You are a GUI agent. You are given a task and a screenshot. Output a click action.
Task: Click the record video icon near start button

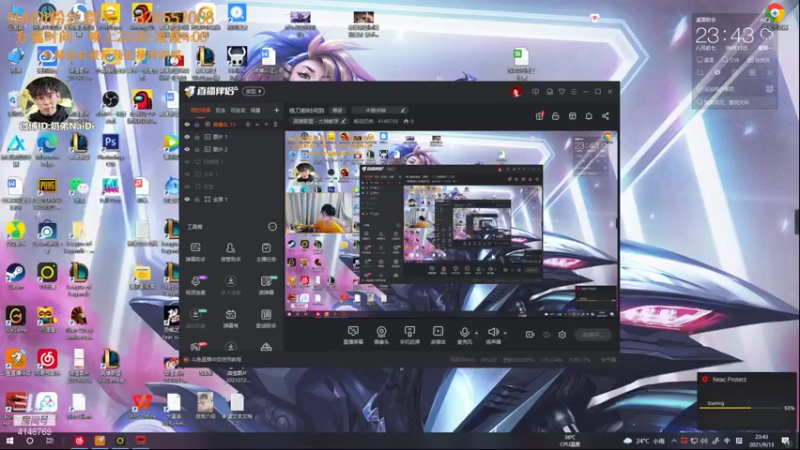click(530, 335)
